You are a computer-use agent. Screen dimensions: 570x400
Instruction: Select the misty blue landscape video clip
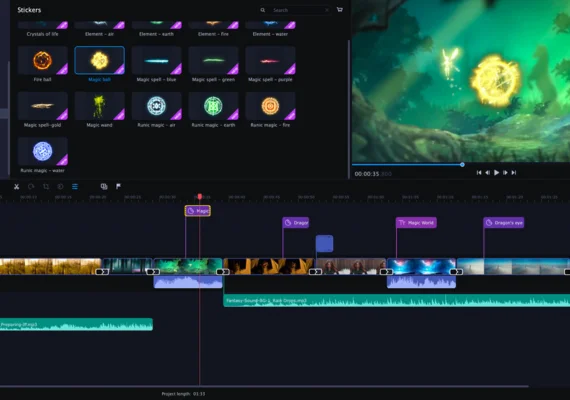click(513, 266)
